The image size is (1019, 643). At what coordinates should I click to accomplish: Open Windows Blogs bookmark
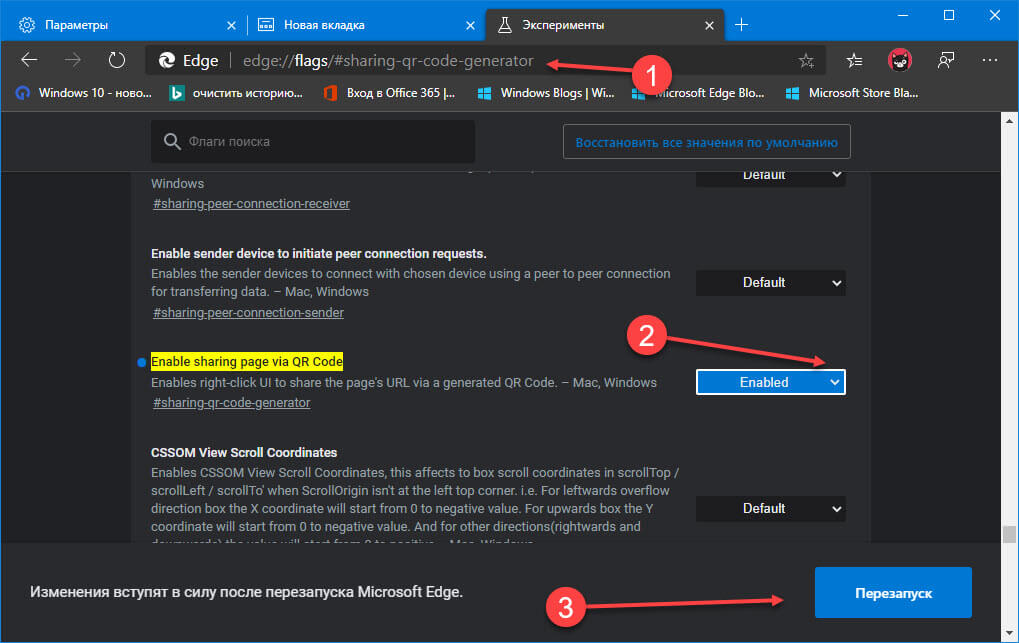(x=545, y=93)
